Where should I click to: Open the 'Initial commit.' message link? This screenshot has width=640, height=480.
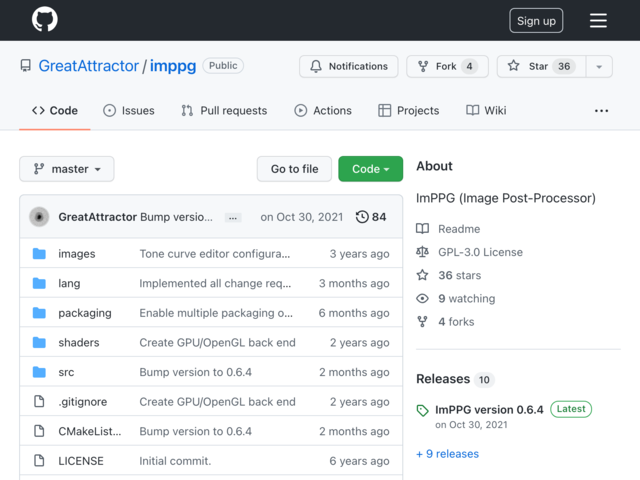click(x=175, y=461)
